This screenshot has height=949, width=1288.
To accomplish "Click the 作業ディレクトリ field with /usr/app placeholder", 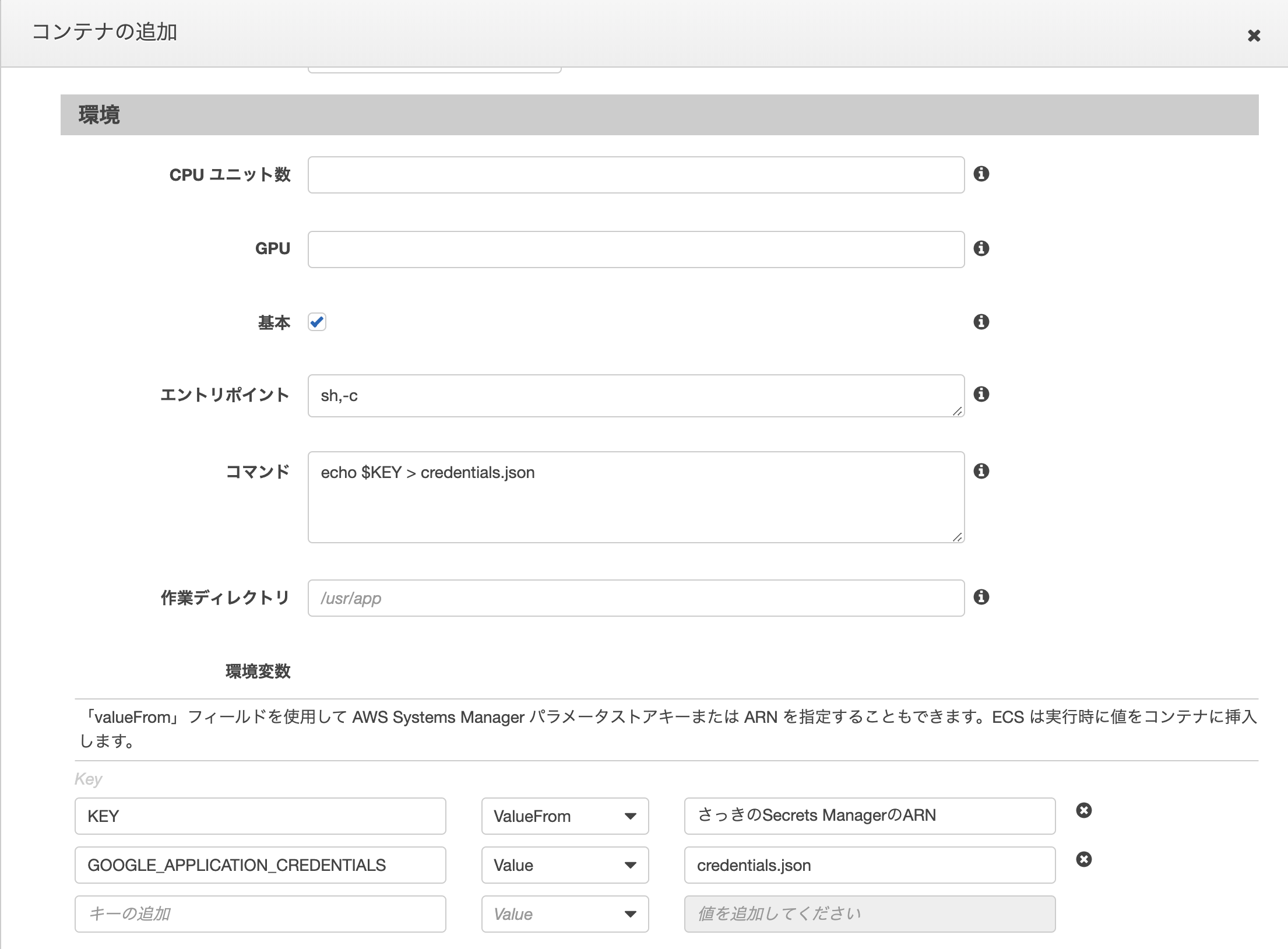I will tap(636, 598).
